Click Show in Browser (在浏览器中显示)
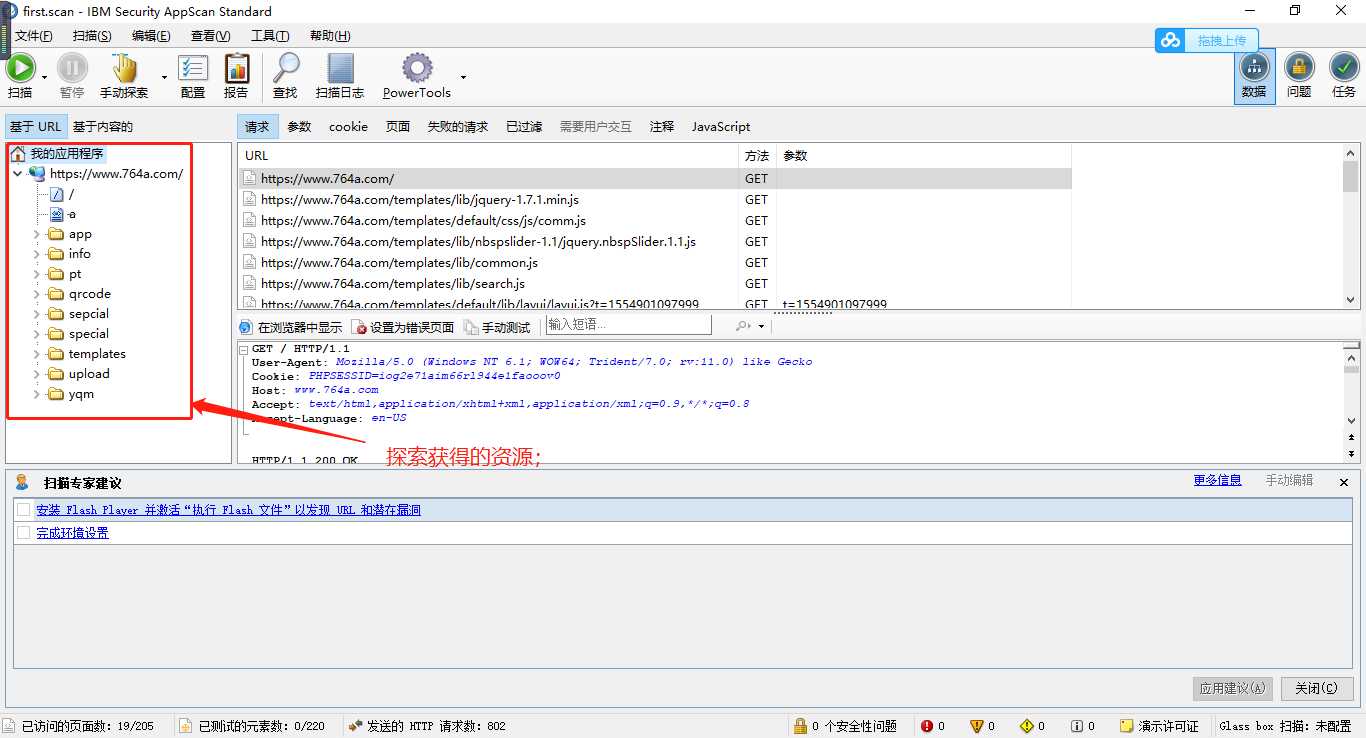This screenshot has width=1366, height=738. (291, 327)
